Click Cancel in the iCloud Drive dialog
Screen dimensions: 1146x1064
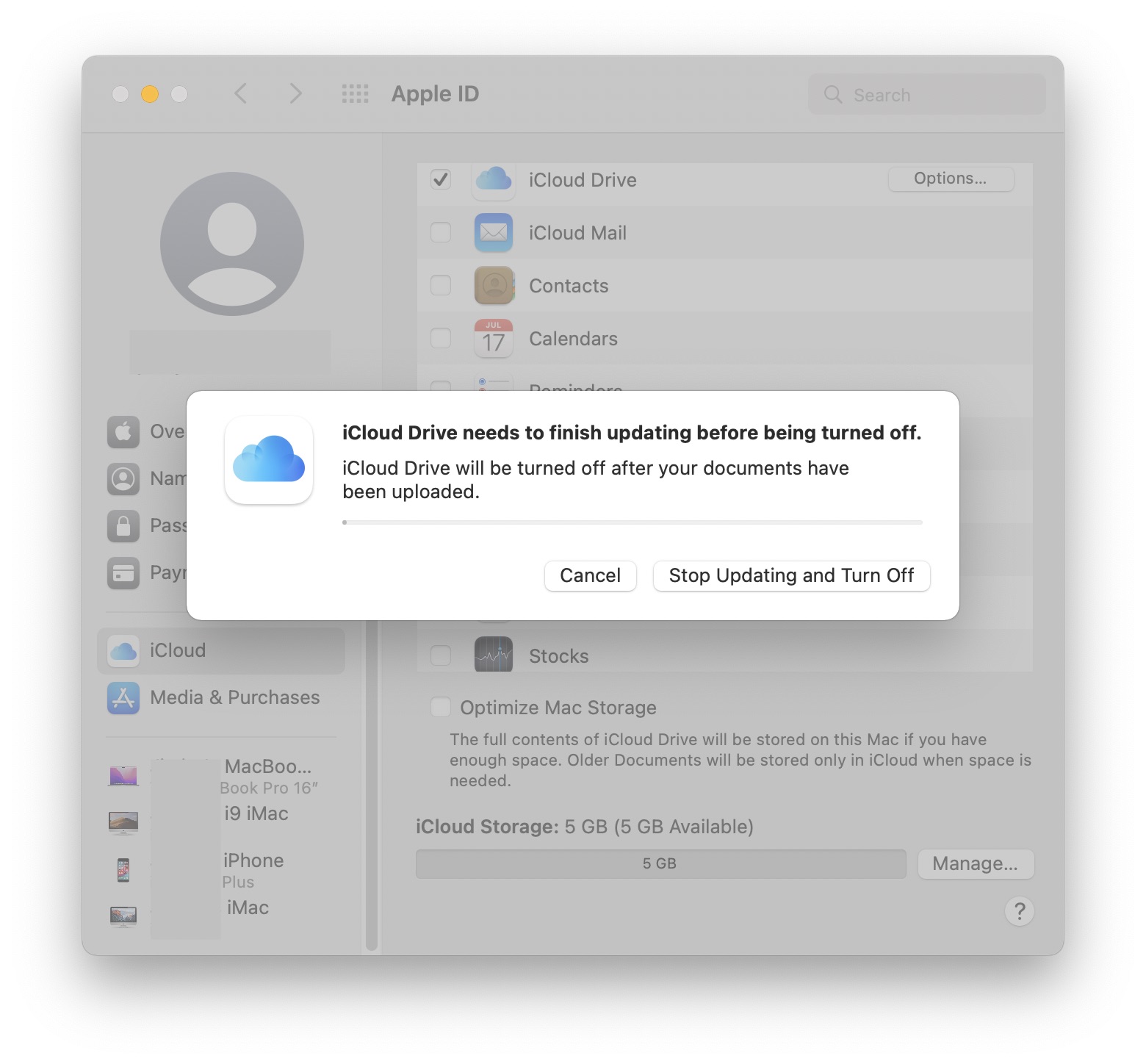tap(590, 575)
